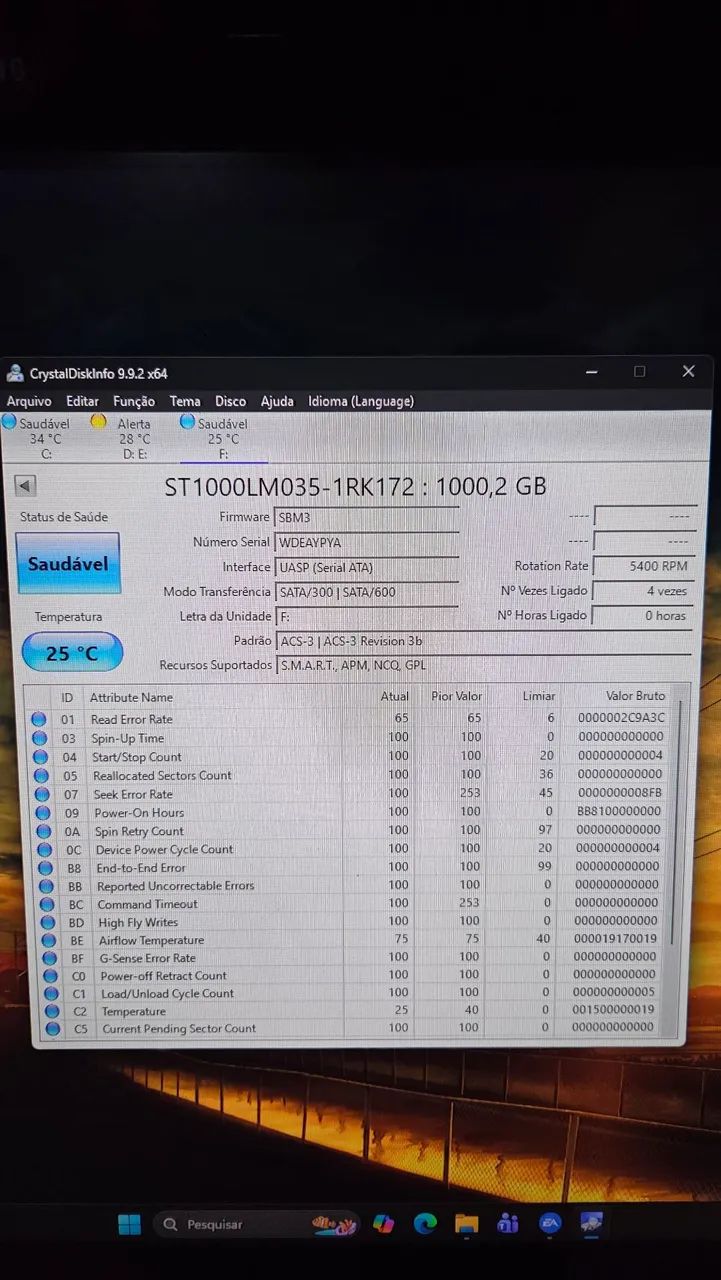Click the Saudável health status button
Image resolution: width=721 pixels, height=1280 pixels.
pos(68,564)
